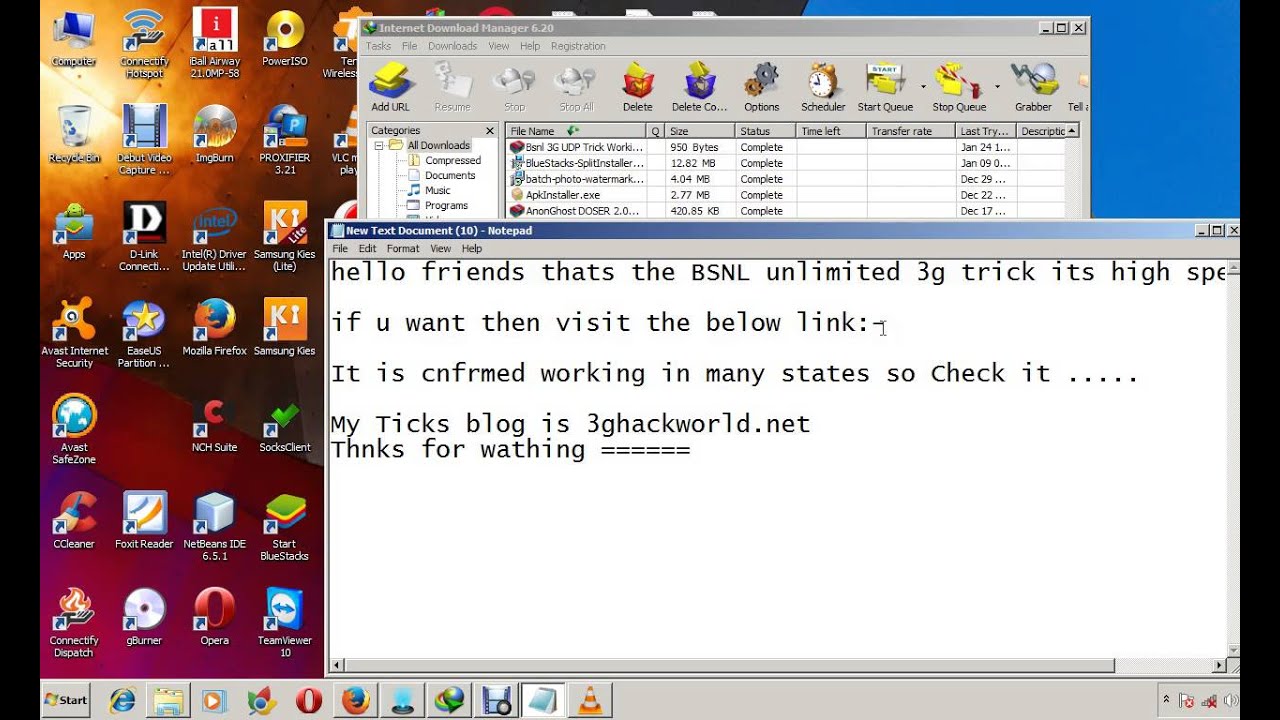The image size is (1280, 720).
Task: Open PROXIFIER 3.21 desktop shortcut
Action: (284, 140)
